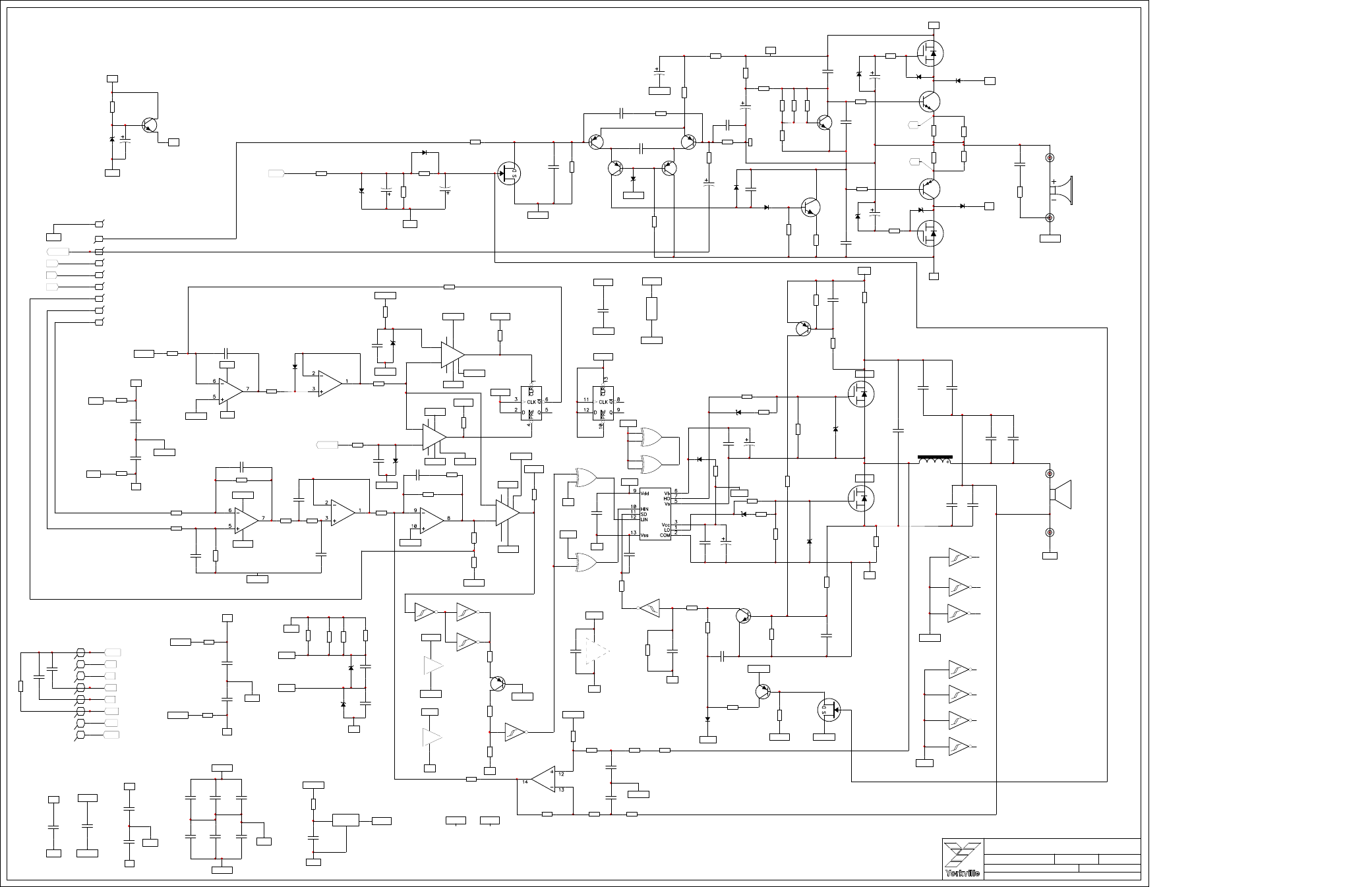
Task: Click pin number "14" on the bottom op-amp
Action: [x=525, y=782]
